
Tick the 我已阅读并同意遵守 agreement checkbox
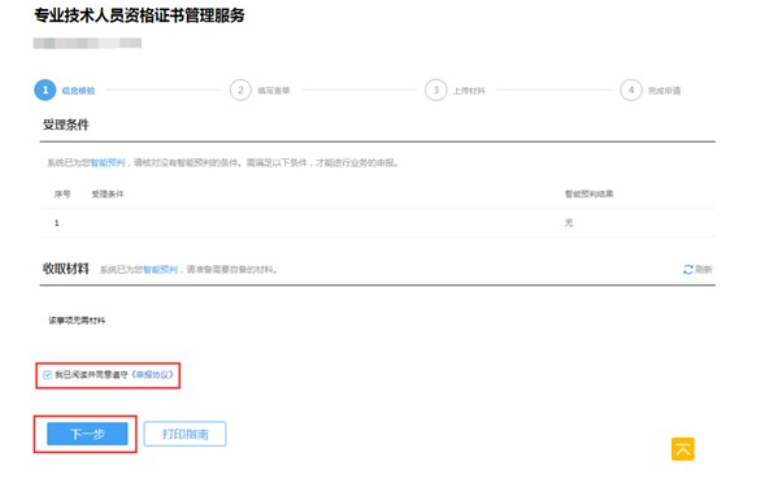(47, 375)
